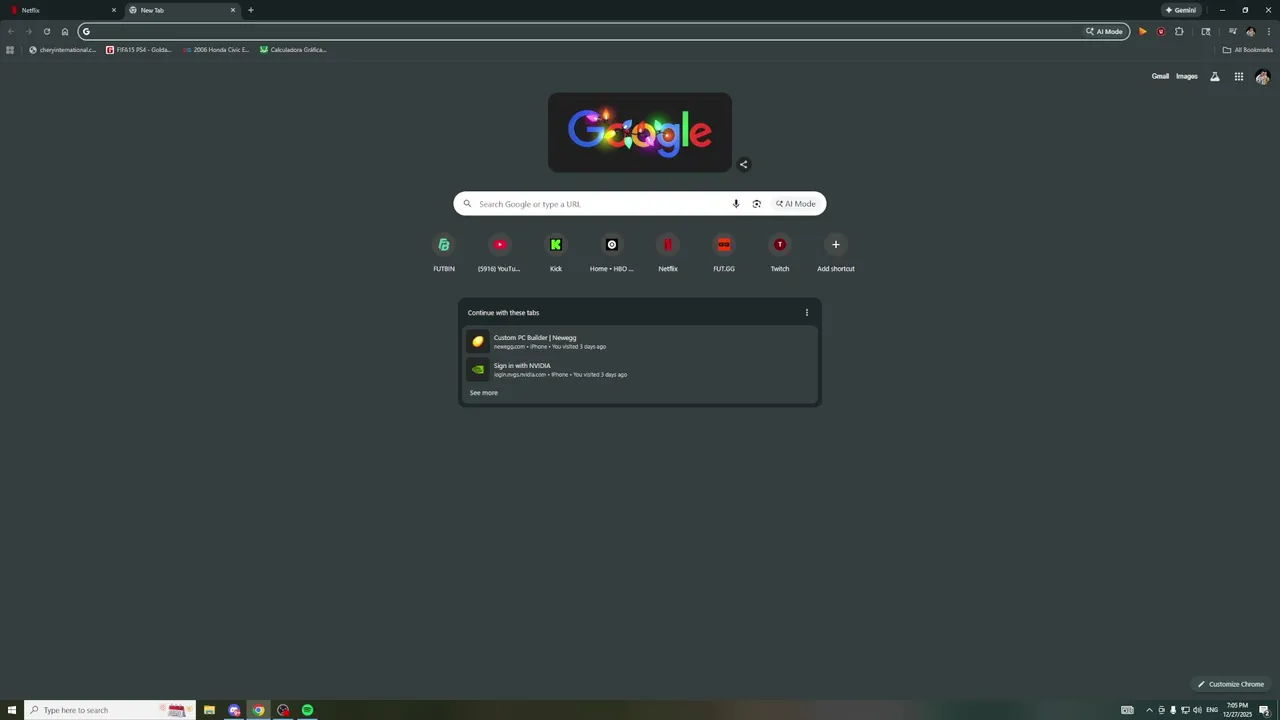Open the volume control in system tray
The width and height of the screenshot is (1280, 720).
pos(1197,710)
